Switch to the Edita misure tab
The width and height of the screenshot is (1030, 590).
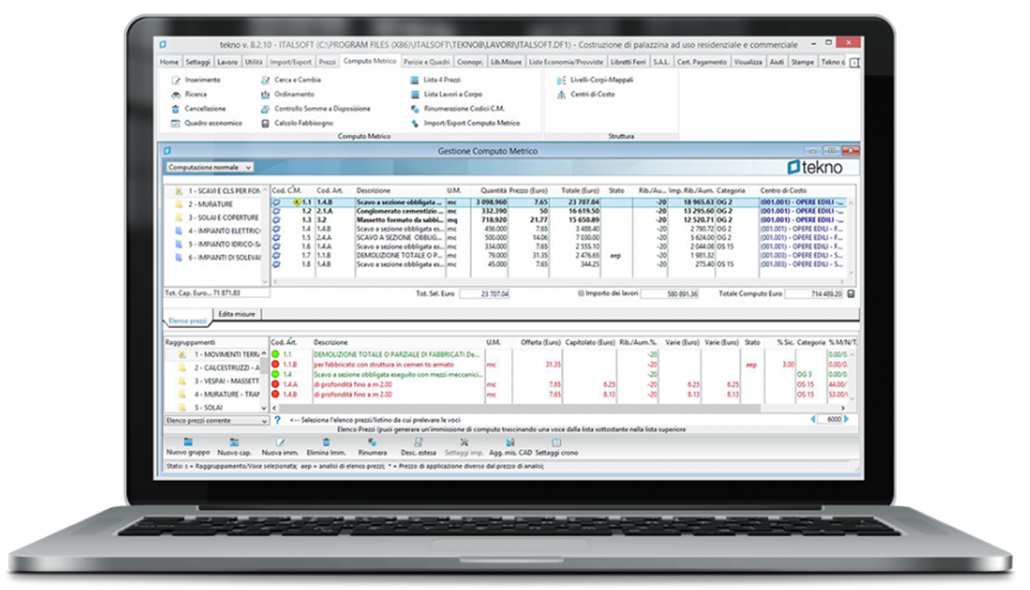click(236, 314)
